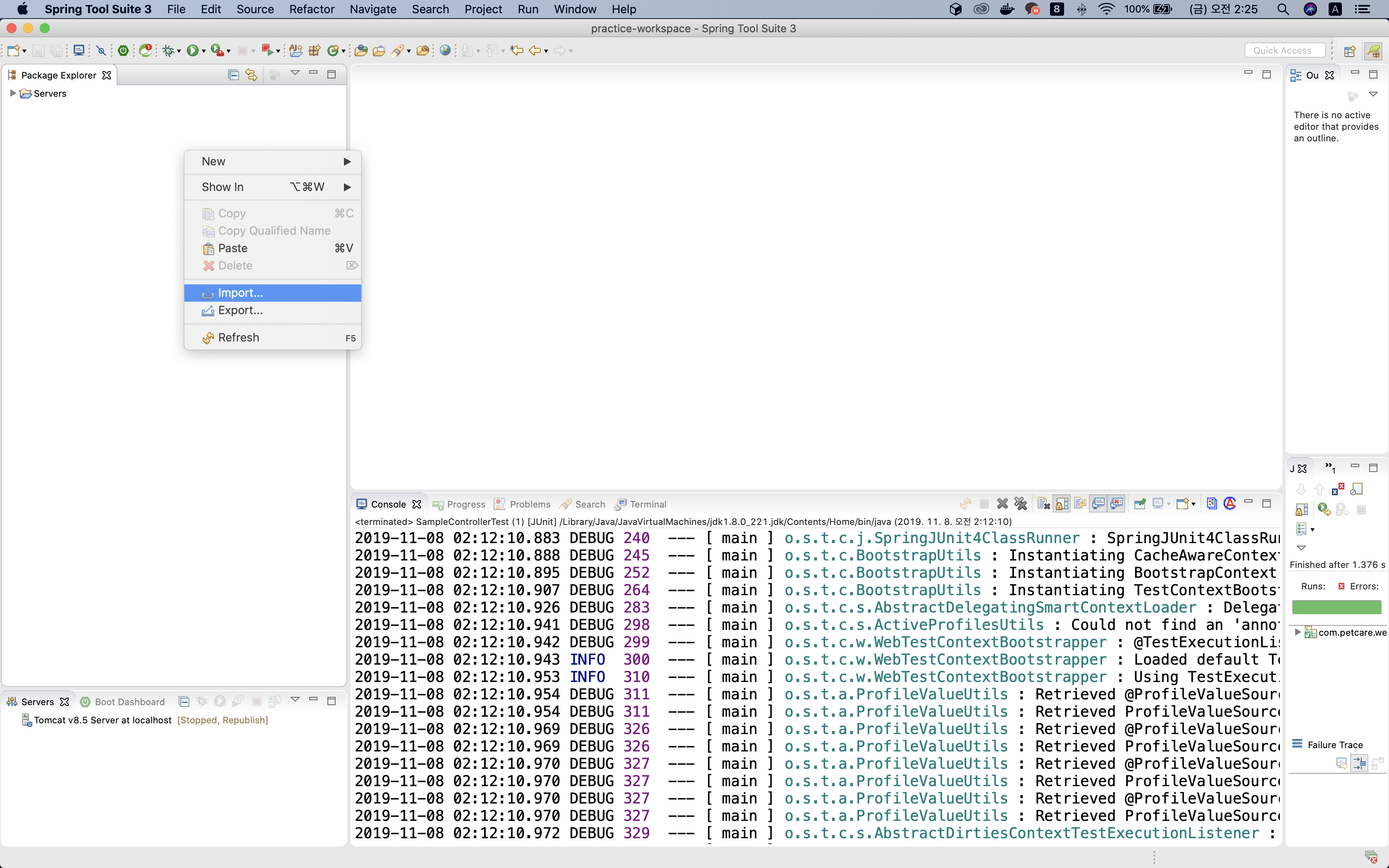Toggle Show Console When Standard Out Changes
The width and height of the screenshot is (1389, 868).
tap(1098, 504)
